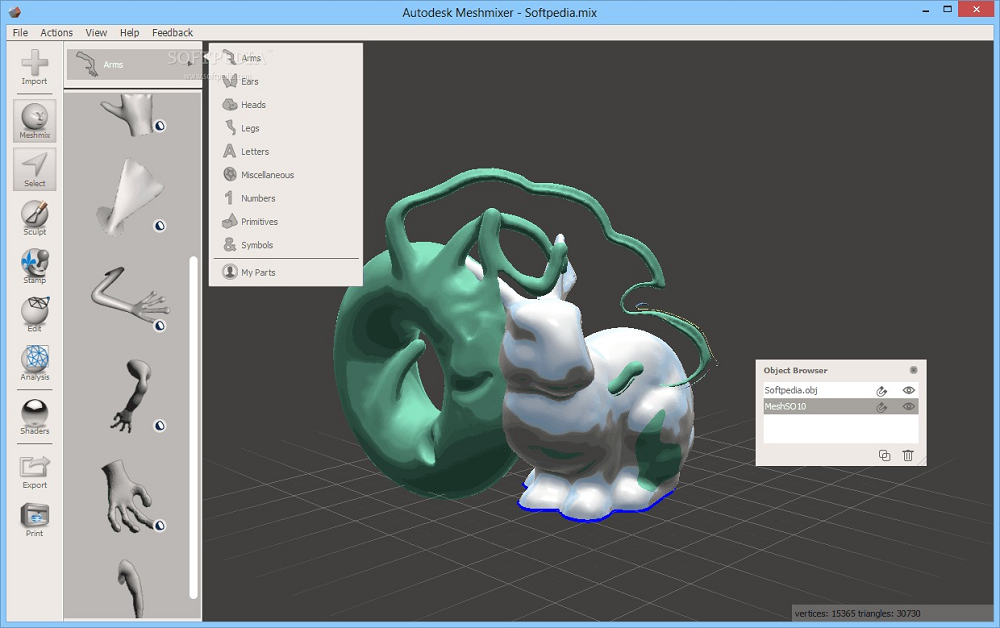Open the Feedback menu

(172, 33)
